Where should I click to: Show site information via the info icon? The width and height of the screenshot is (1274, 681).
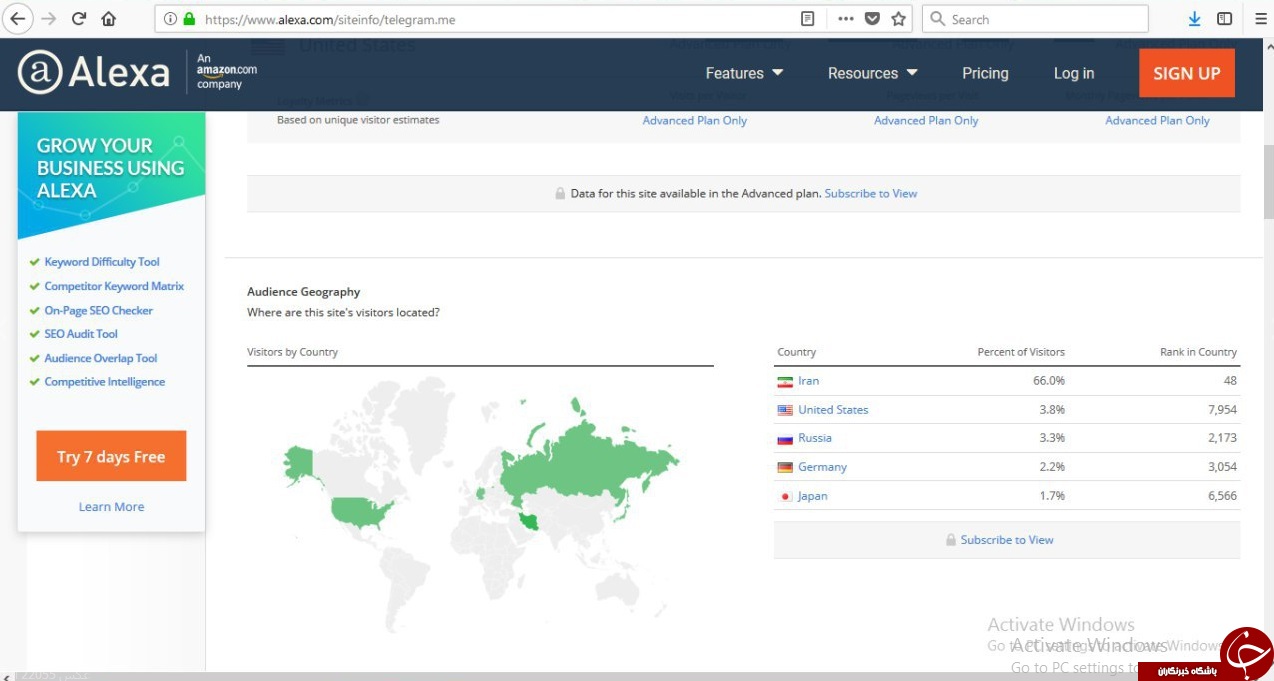169,18
